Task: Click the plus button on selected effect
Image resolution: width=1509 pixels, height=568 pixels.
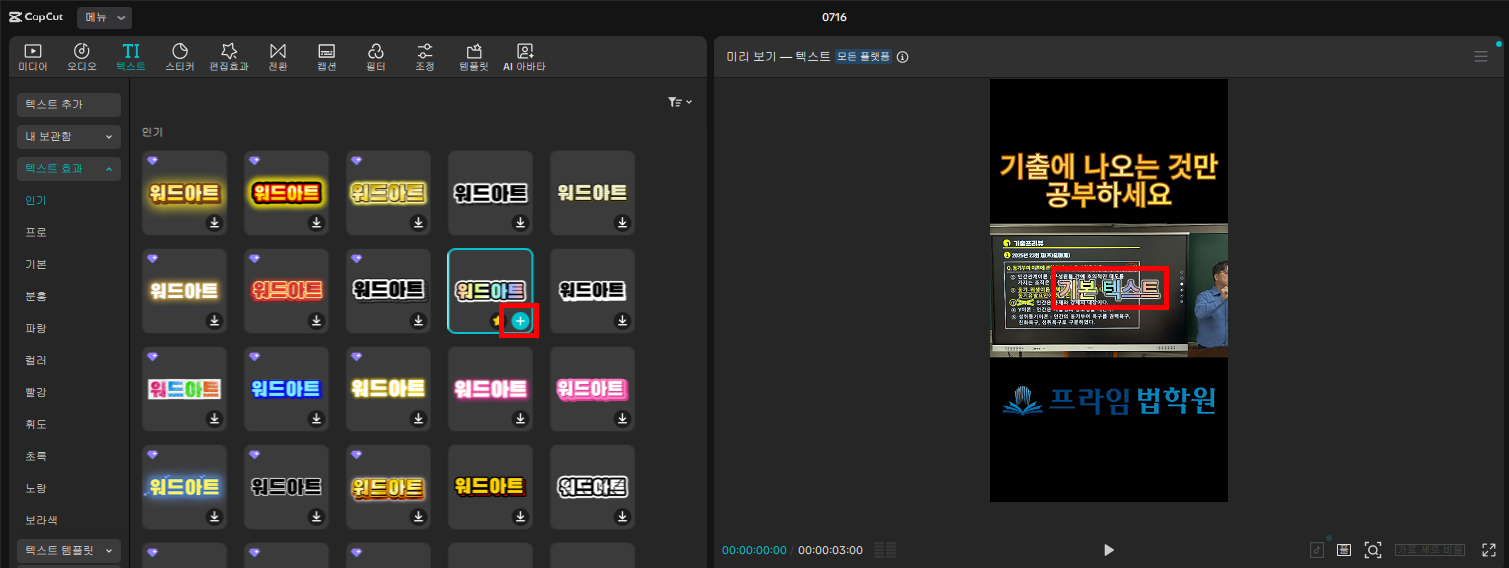Action: point(521,321)
